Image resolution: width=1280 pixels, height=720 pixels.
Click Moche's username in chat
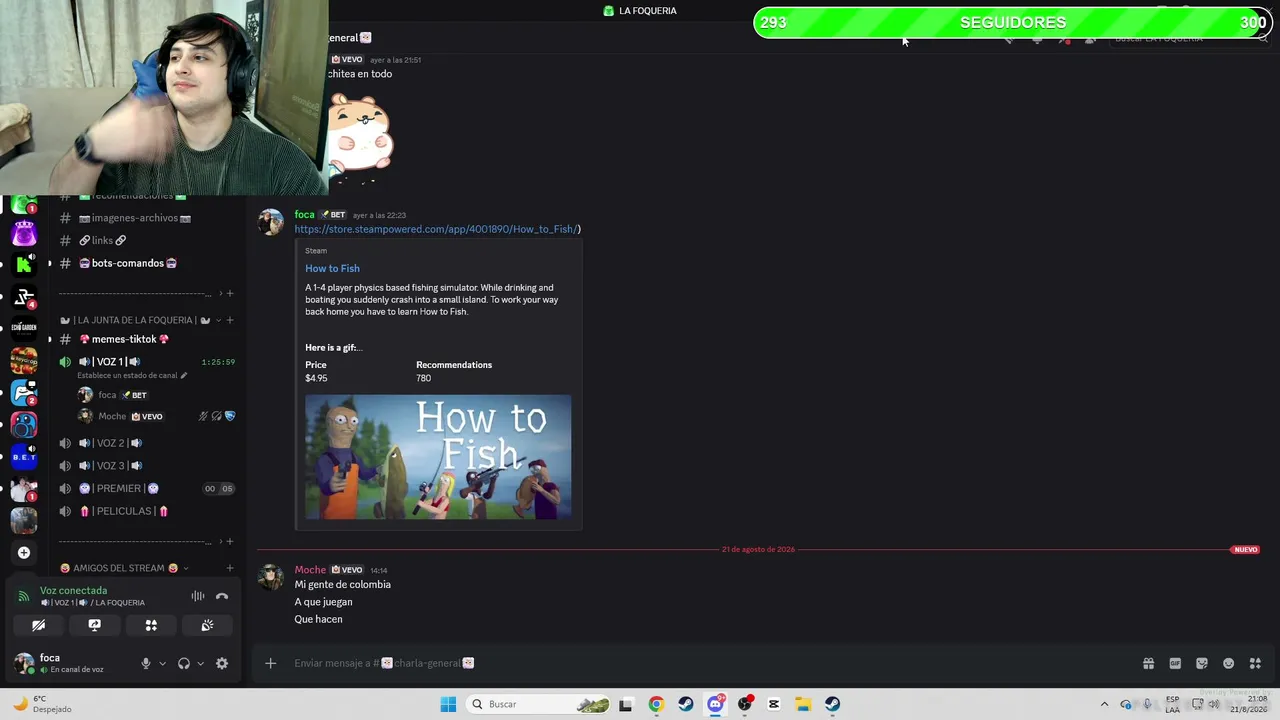click(x=310, y=570)
